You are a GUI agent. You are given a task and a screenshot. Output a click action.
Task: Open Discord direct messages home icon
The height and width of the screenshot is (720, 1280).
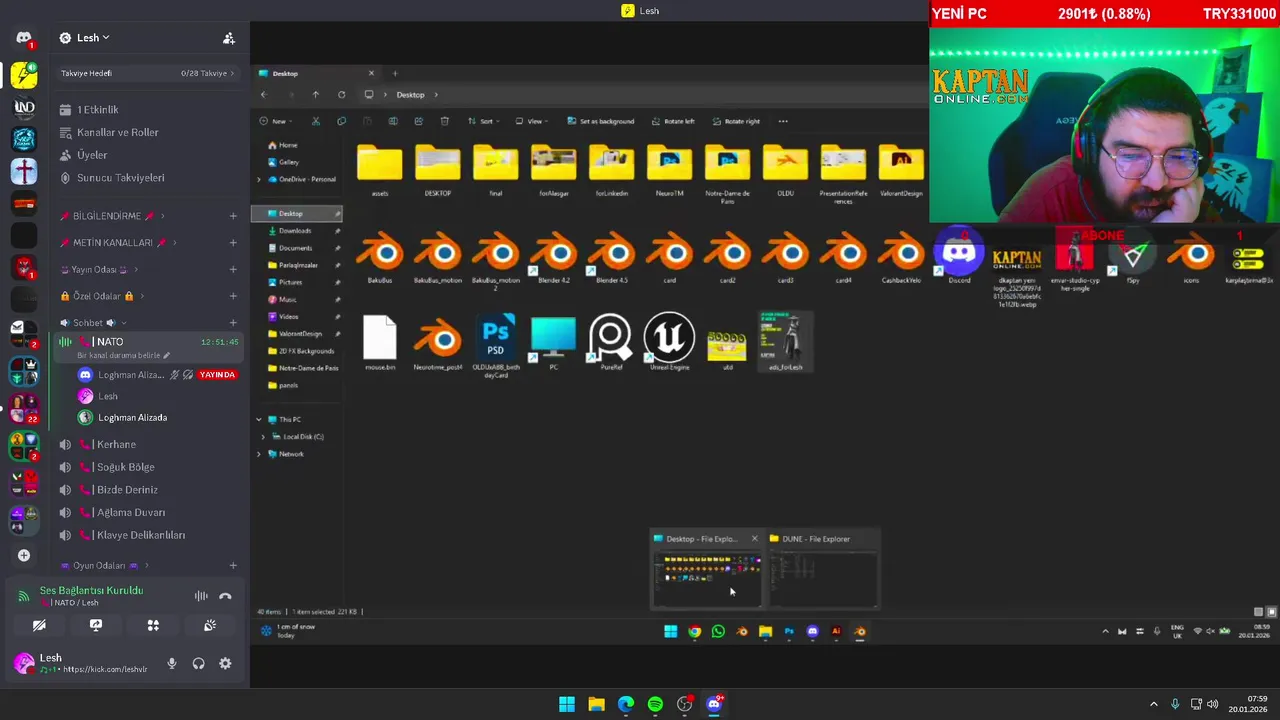point(24,39)
